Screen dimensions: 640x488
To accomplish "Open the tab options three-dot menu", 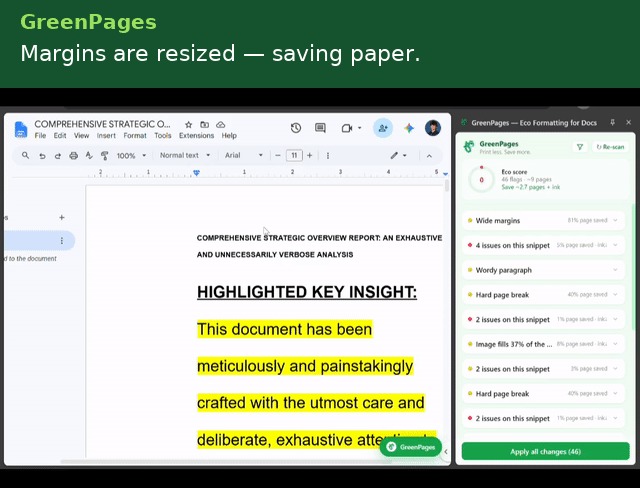I will coord(62,241).
